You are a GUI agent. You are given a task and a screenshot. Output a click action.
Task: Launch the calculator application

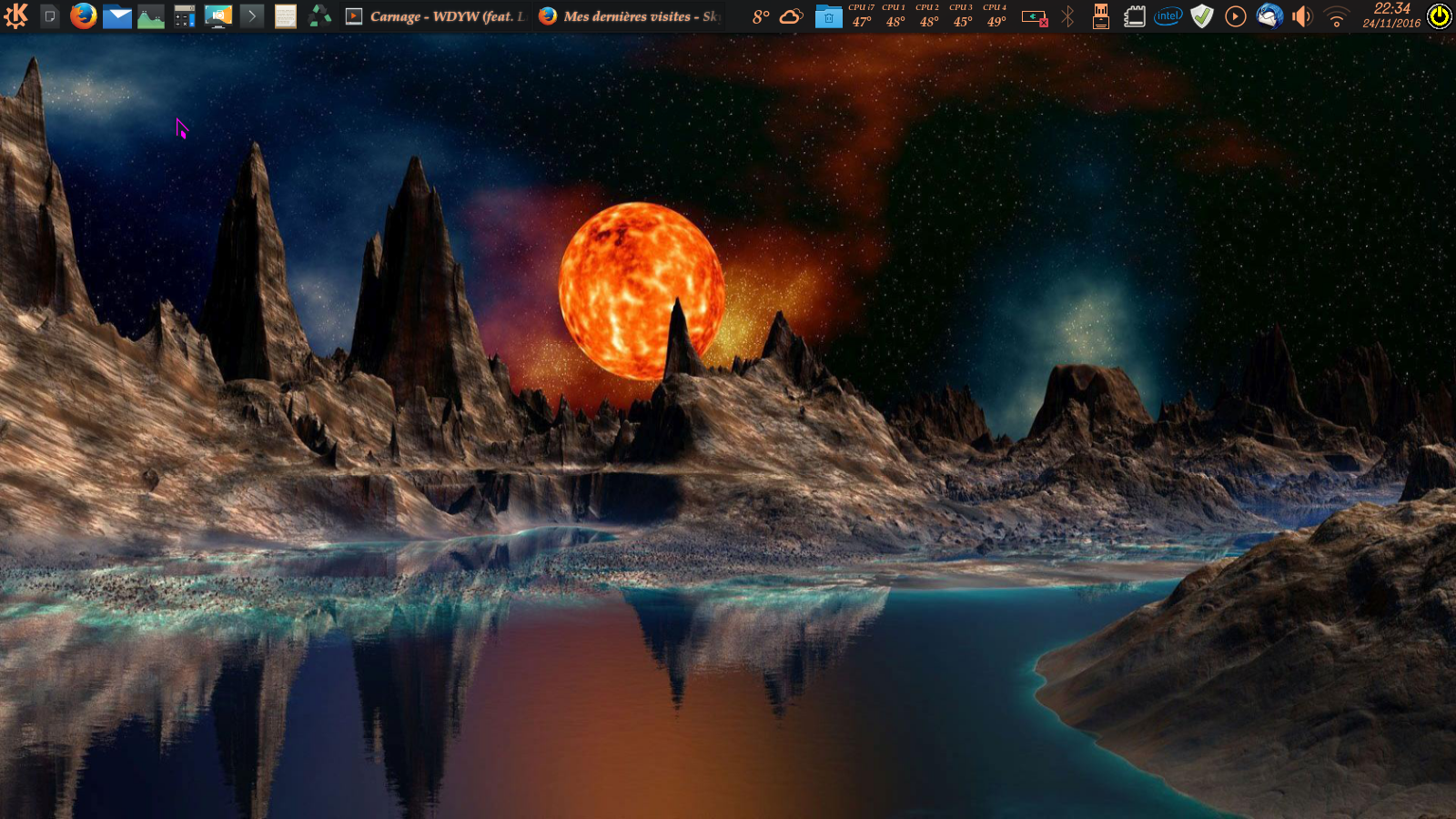point(185,16)
